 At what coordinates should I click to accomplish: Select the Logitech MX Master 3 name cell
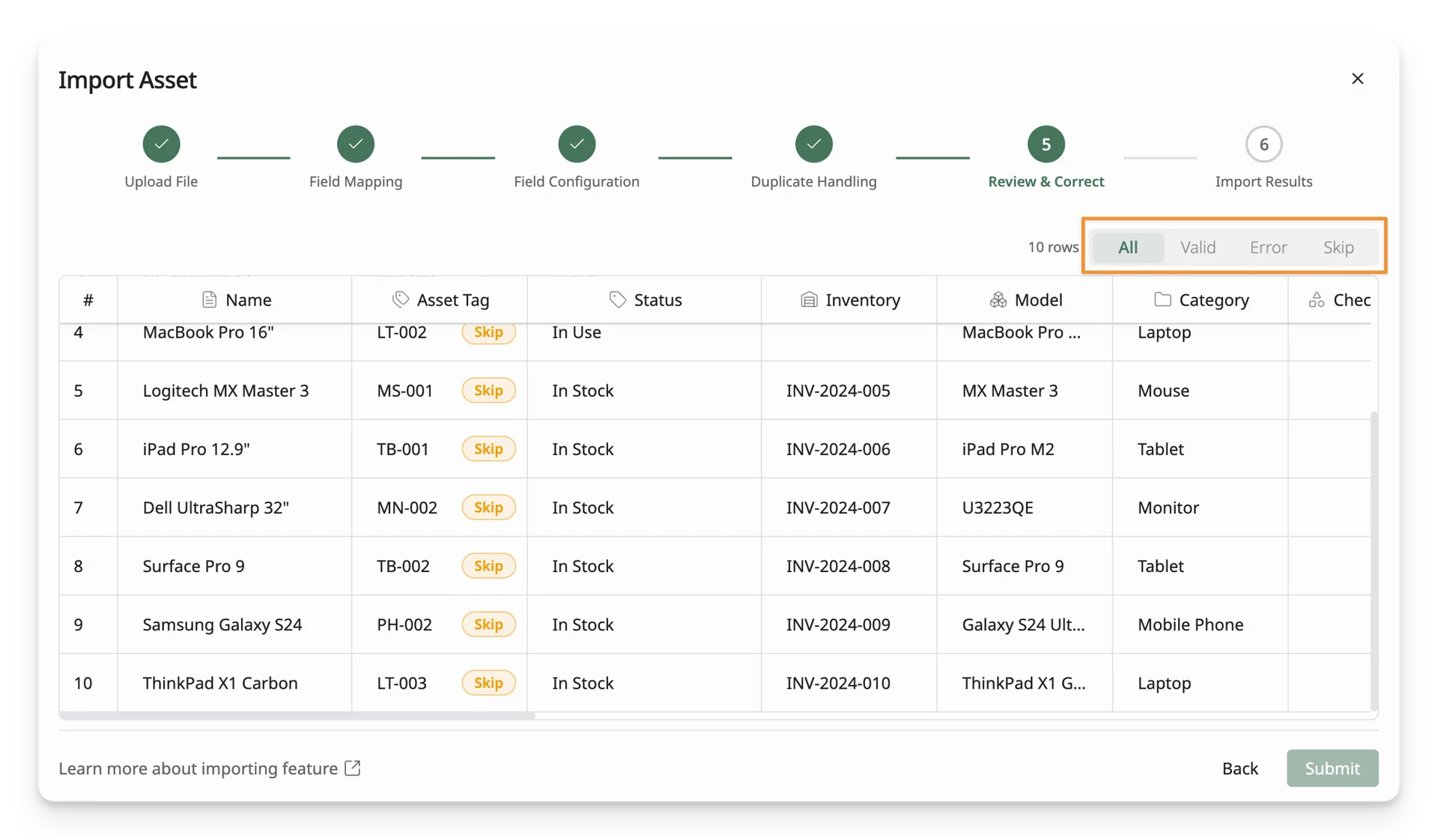(x=234, y=390)
